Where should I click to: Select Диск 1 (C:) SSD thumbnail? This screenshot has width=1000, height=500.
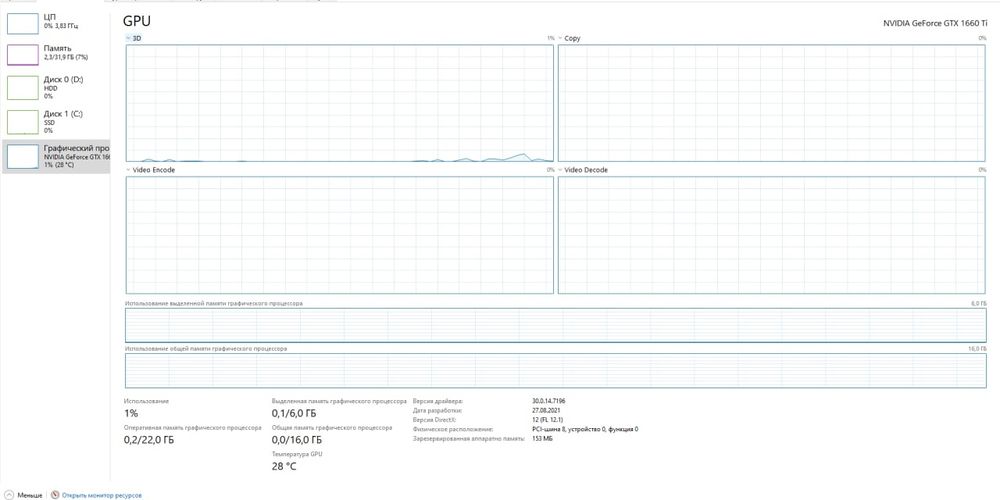point(22,121)
